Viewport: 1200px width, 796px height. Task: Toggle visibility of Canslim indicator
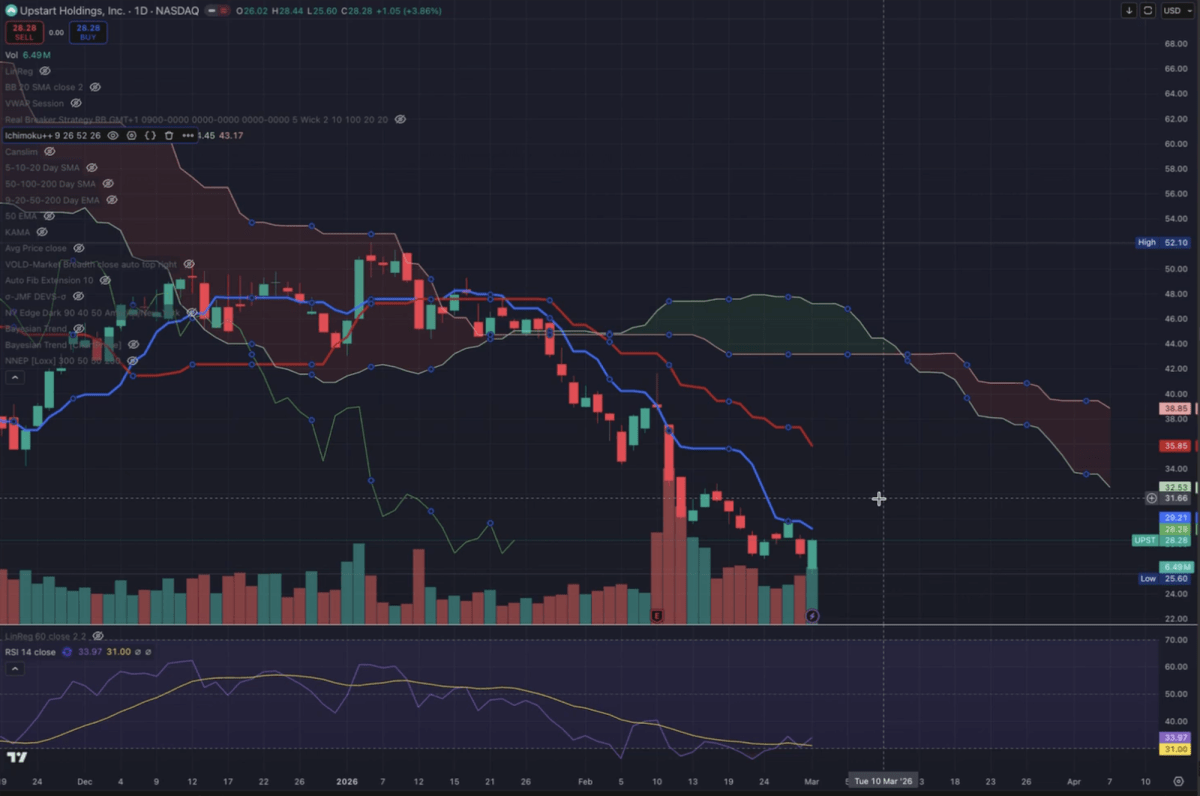click(x=50, y=151)
